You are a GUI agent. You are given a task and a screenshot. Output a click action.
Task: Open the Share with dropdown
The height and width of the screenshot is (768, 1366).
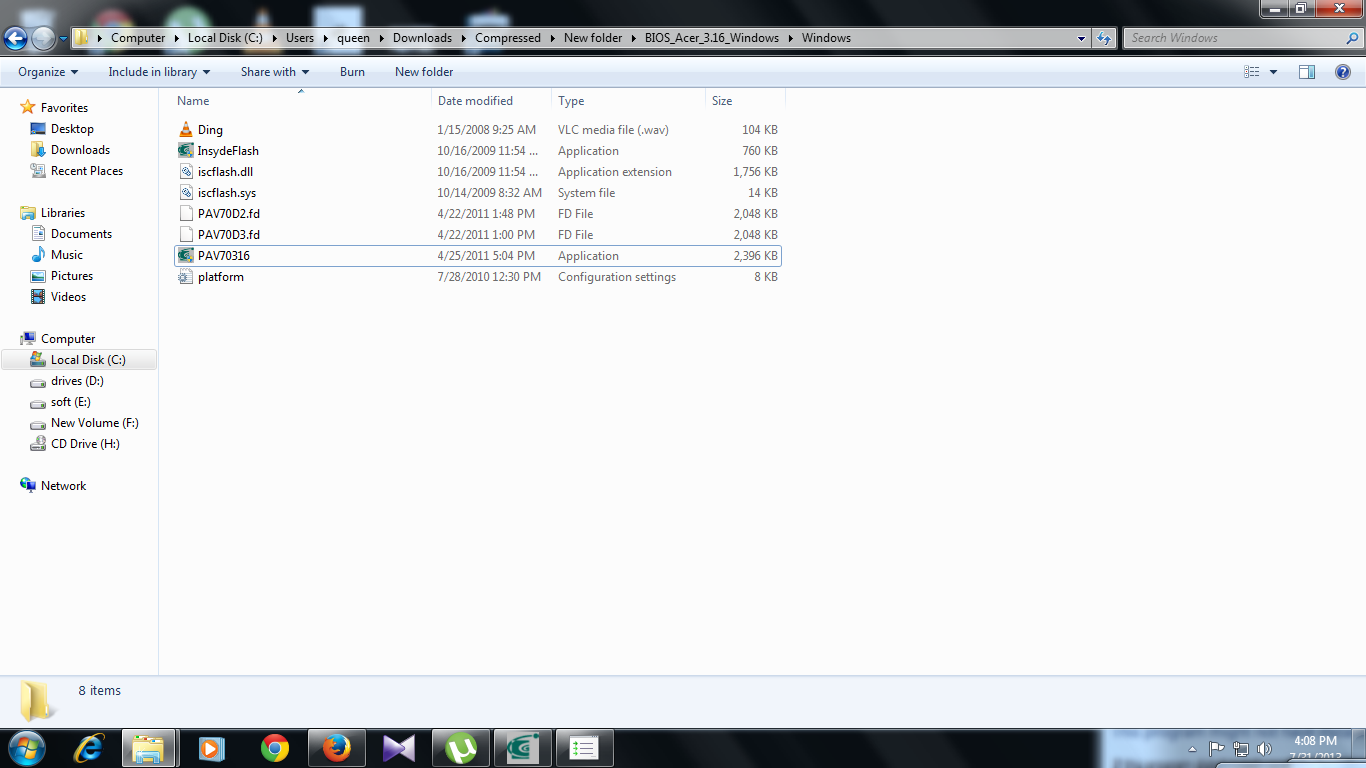[275, 72]
